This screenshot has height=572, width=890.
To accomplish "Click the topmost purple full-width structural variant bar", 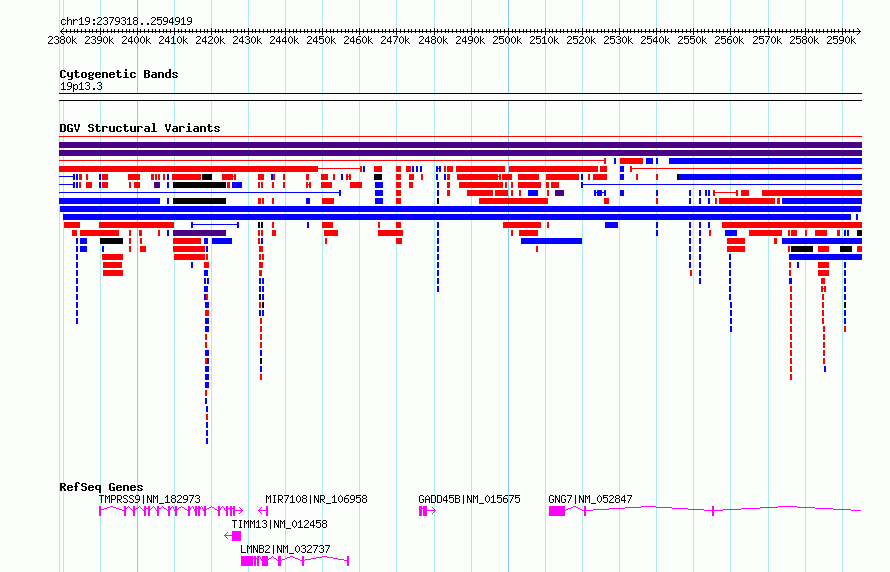I will pos(460,145).
